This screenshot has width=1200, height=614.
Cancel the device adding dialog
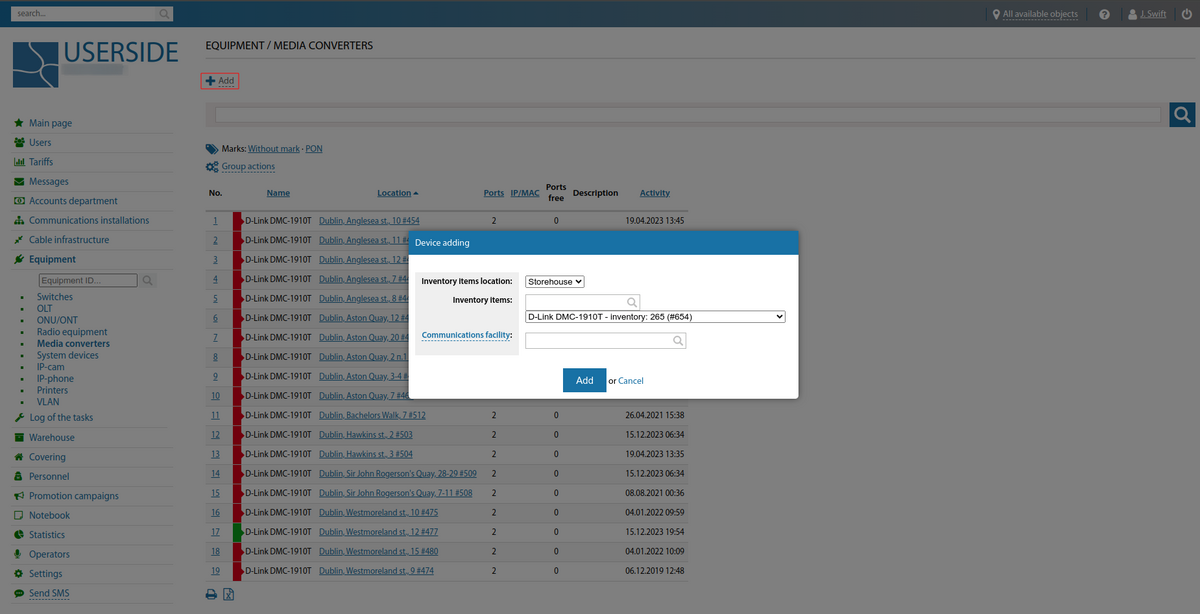629,380
